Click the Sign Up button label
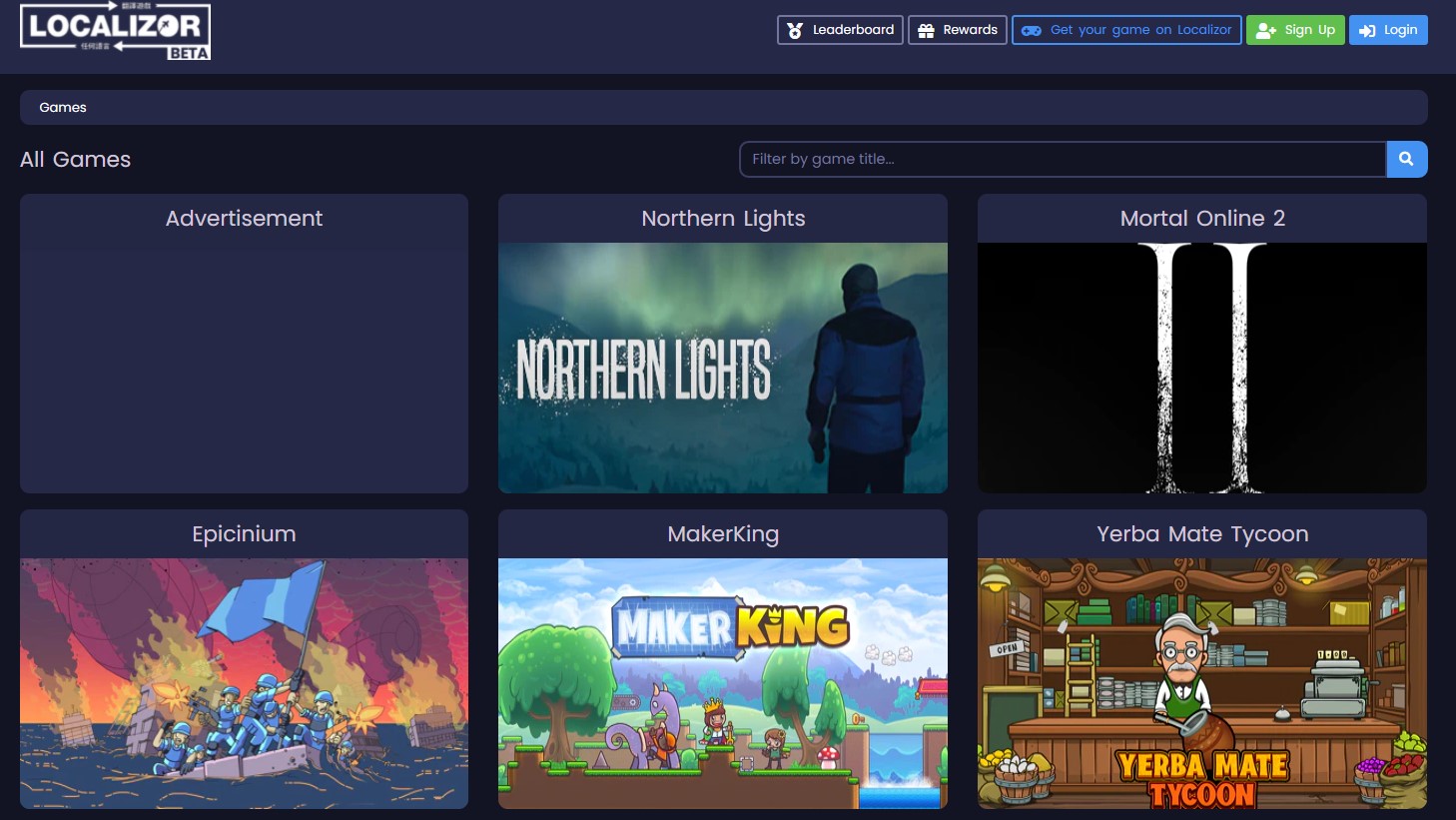This screenshot has height=820, width=1456. [1309, 30]
